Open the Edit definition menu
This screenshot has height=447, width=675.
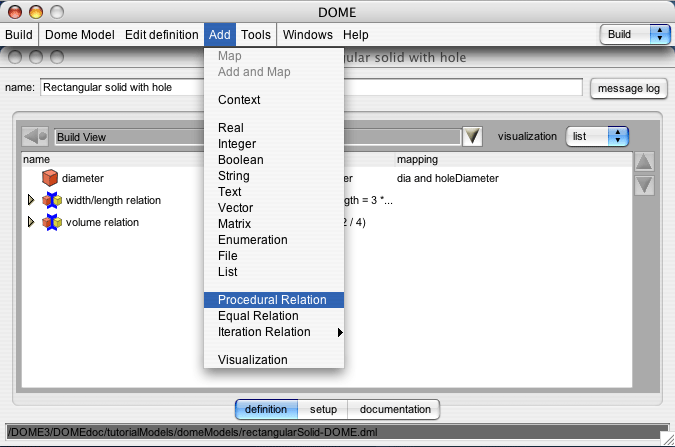[x=161, y=34]
